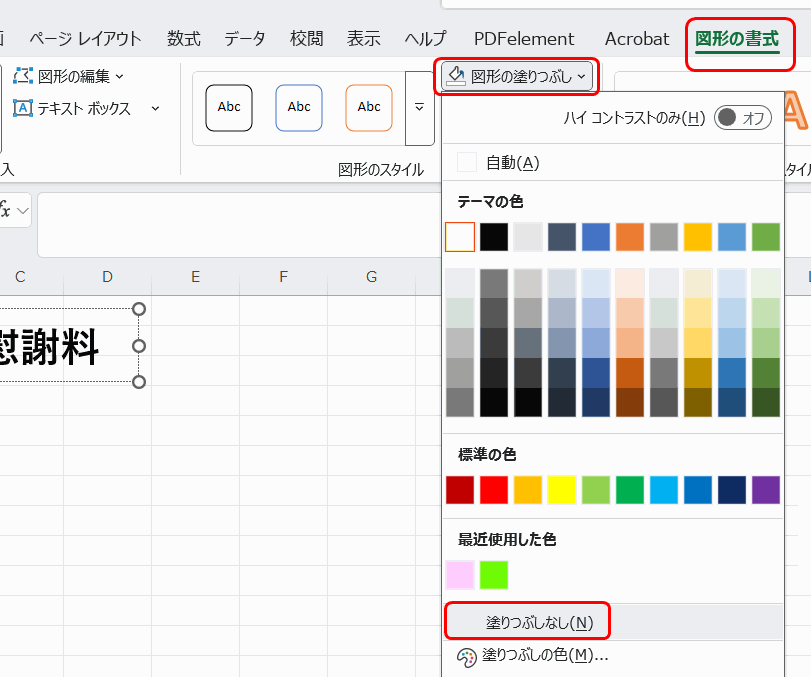The image size is (811, 677).
Task: Open the データ ribbon tab
Action: pos(245,39)
